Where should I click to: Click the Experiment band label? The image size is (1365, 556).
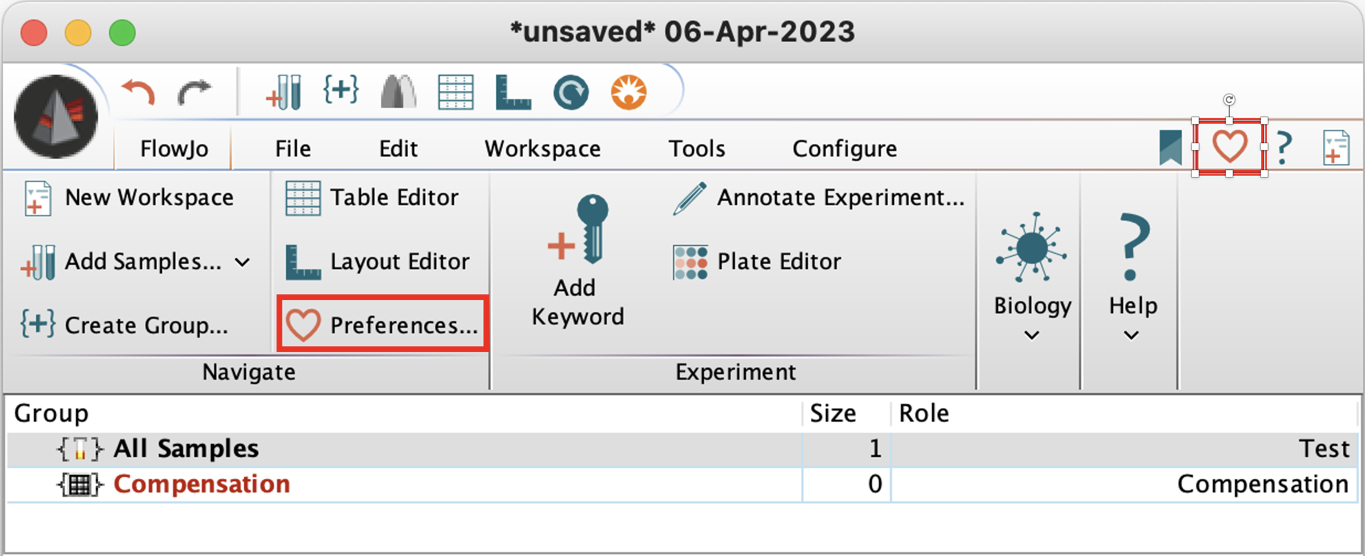[x=736, y=373]
